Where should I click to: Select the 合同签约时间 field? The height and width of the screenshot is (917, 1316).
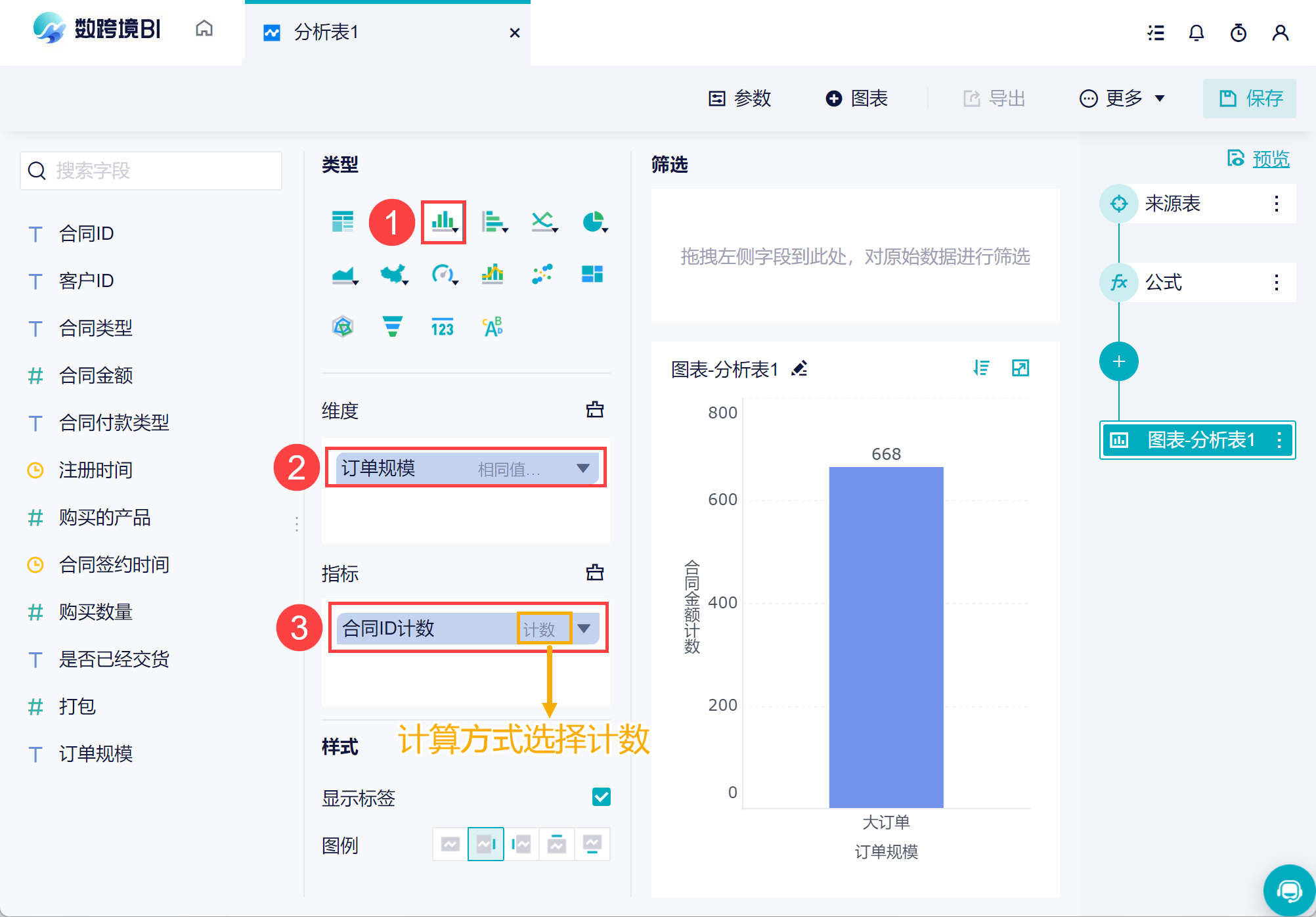[x=114, y=564]
